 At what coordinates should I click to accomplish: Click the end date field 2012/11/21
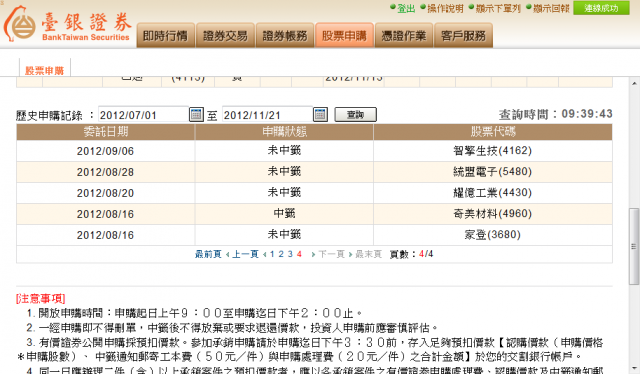click(x=267, y=115)
